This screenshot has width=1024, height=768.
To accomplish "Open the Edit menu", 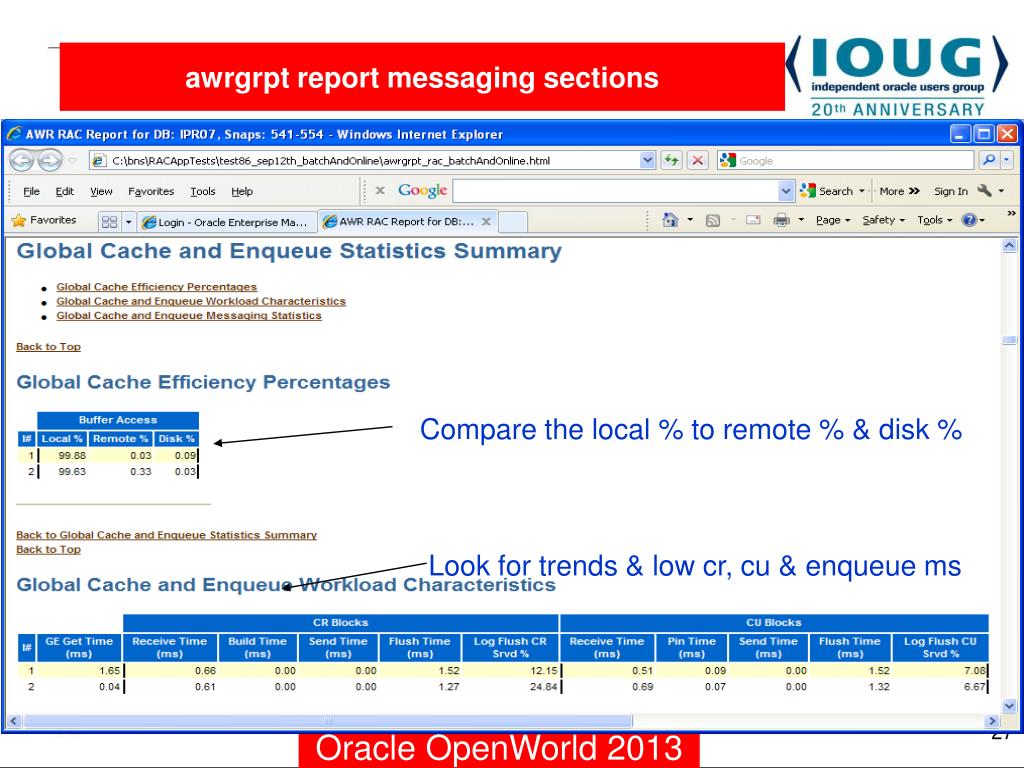I will (64, 191).
